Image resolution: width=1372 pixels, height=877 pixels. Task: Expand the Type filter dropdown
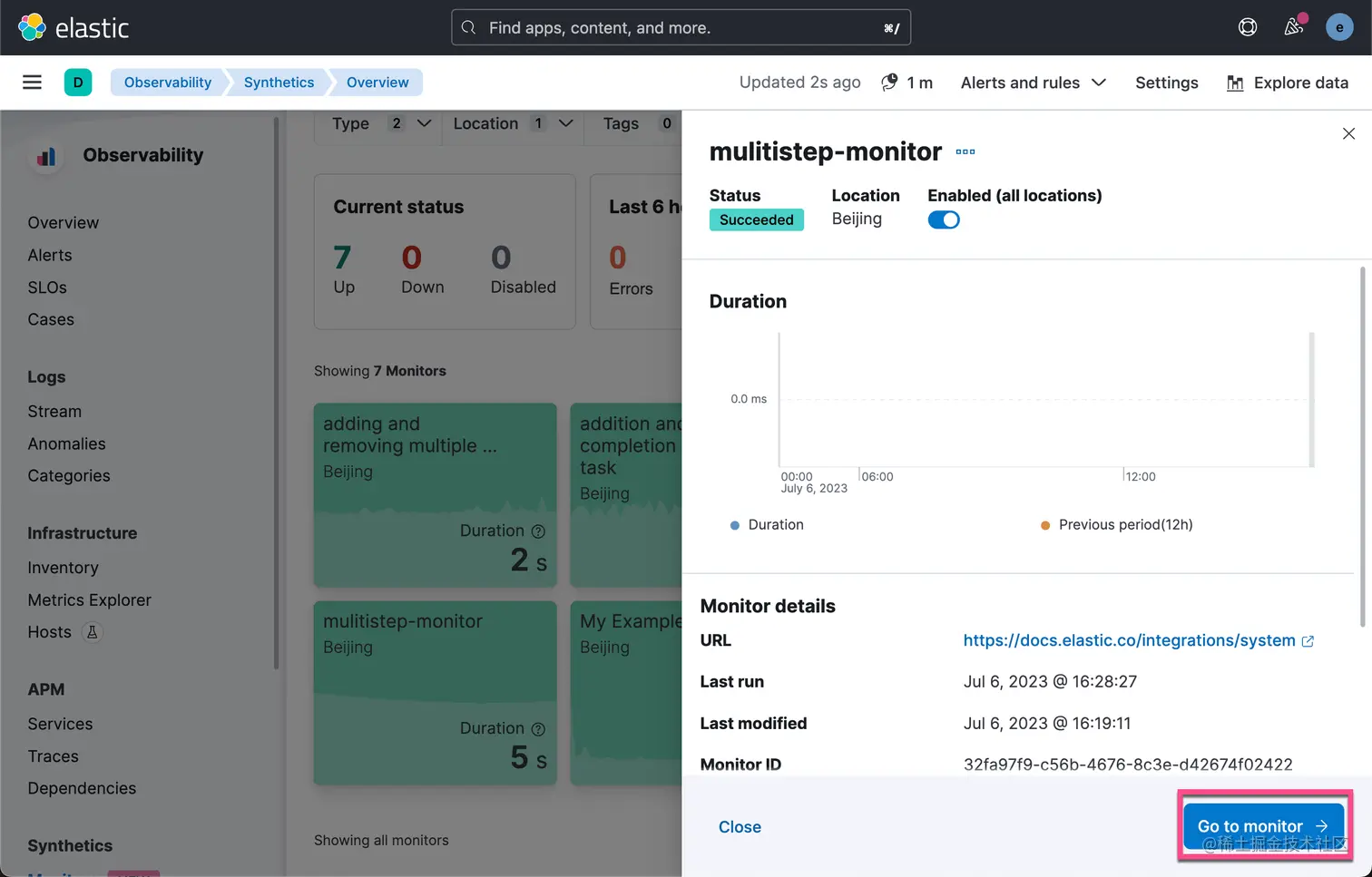click(380, 124)
